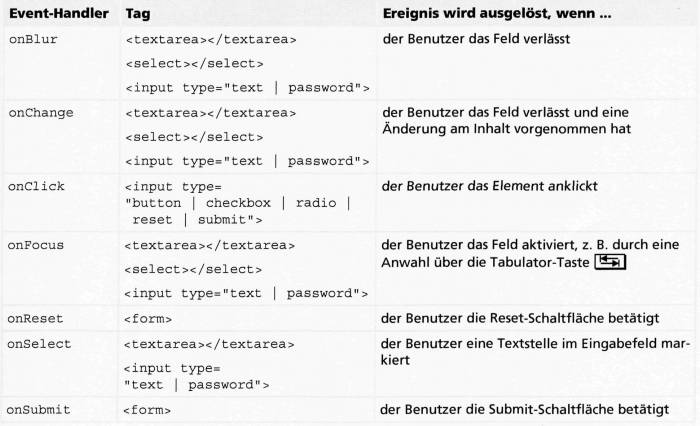Screen dimensions: 700x426
Task: Click the Tag column header
Action: [x=138, y=15]
